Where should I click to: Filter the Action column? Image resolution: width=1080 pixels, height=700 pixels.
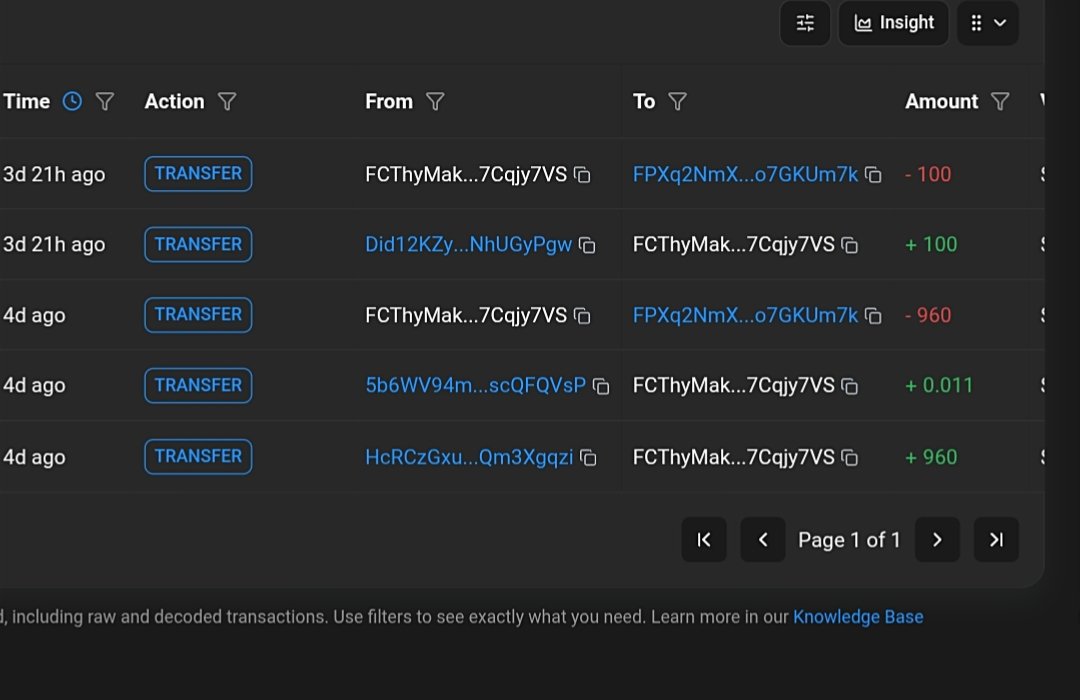click(x=227, y=102)
